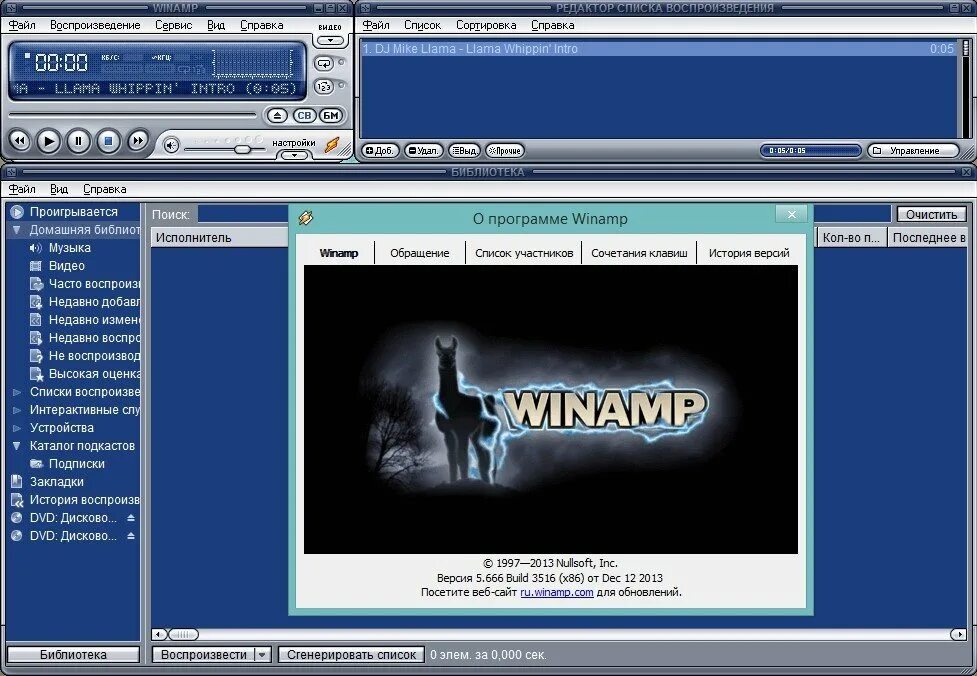Click the Очистить clear button
Screen dimensions: 977x676
(932, 214)
